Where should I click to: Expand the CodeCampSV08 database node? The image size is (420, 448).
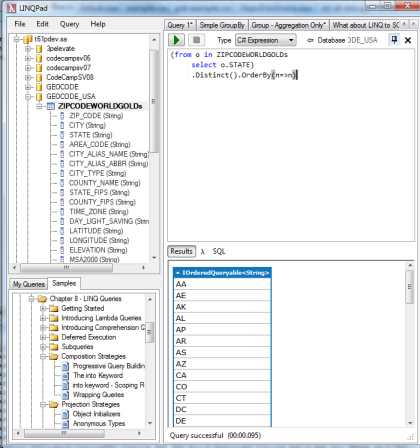click(28, 78)
